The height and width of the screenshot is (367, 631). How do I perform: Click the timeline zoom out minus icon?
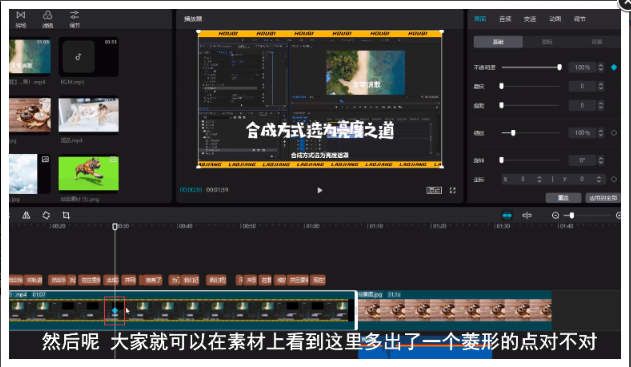coord(555,216)
